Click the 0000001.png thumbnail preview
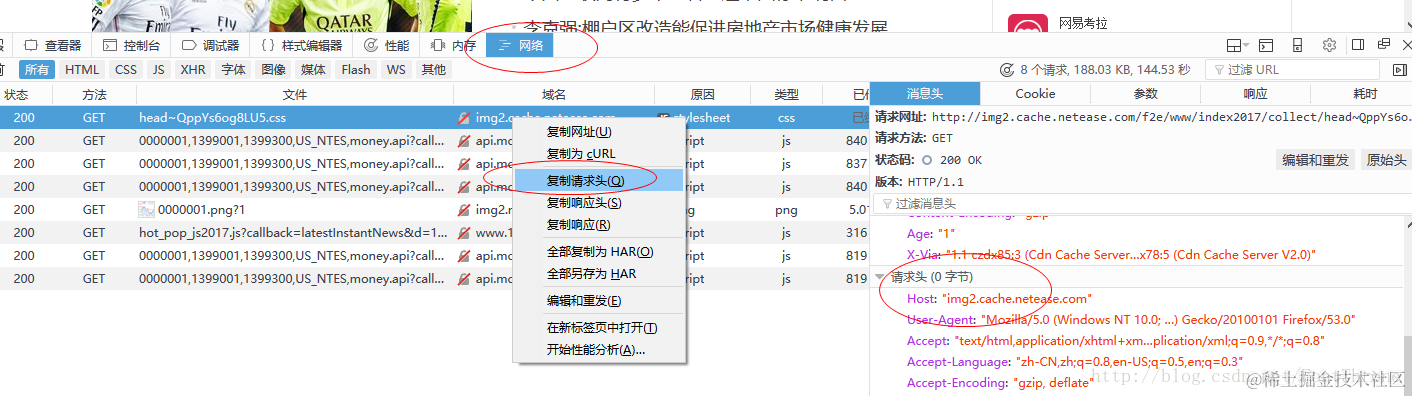1412x396 pixels. (x=146, y=210)
